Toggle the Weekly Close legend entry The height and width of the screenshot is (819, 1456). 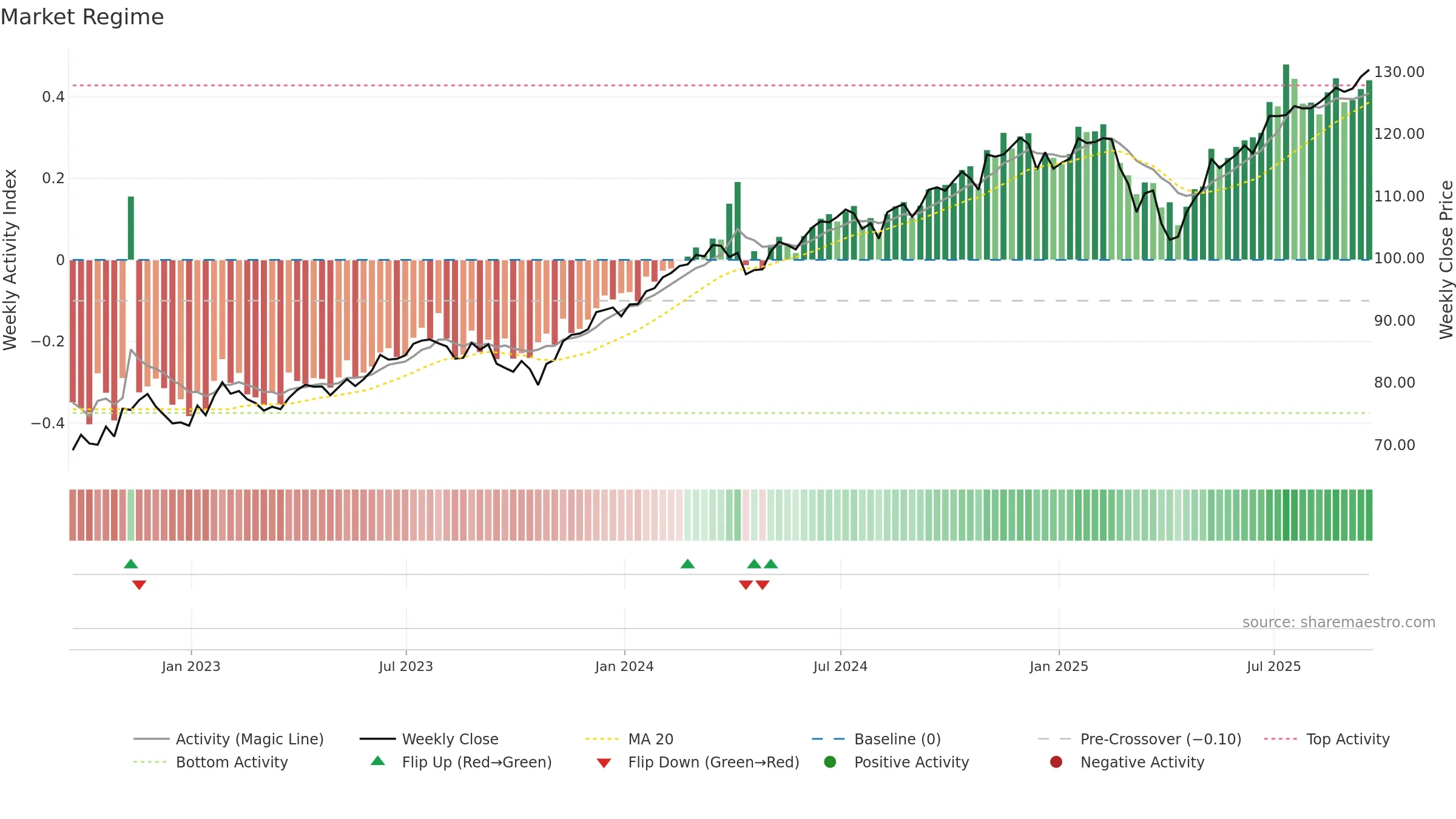429,739
